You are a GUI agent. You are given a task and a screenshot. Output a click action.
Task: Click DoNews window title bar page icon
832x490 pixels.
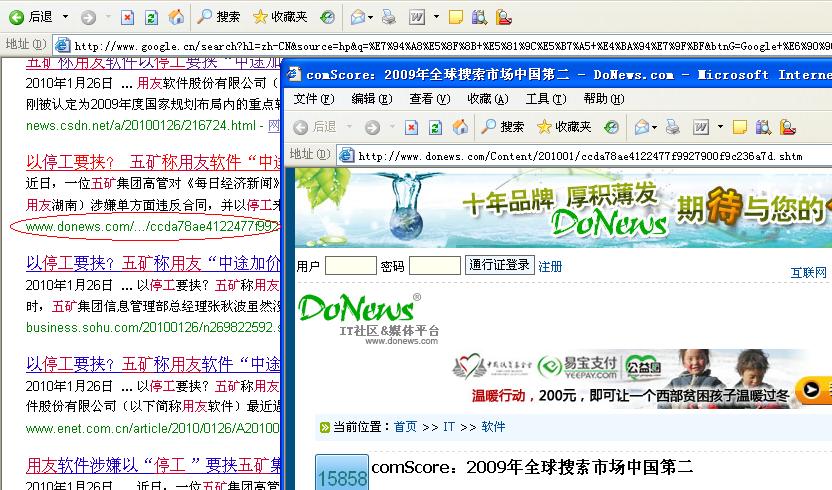point(294,74)
